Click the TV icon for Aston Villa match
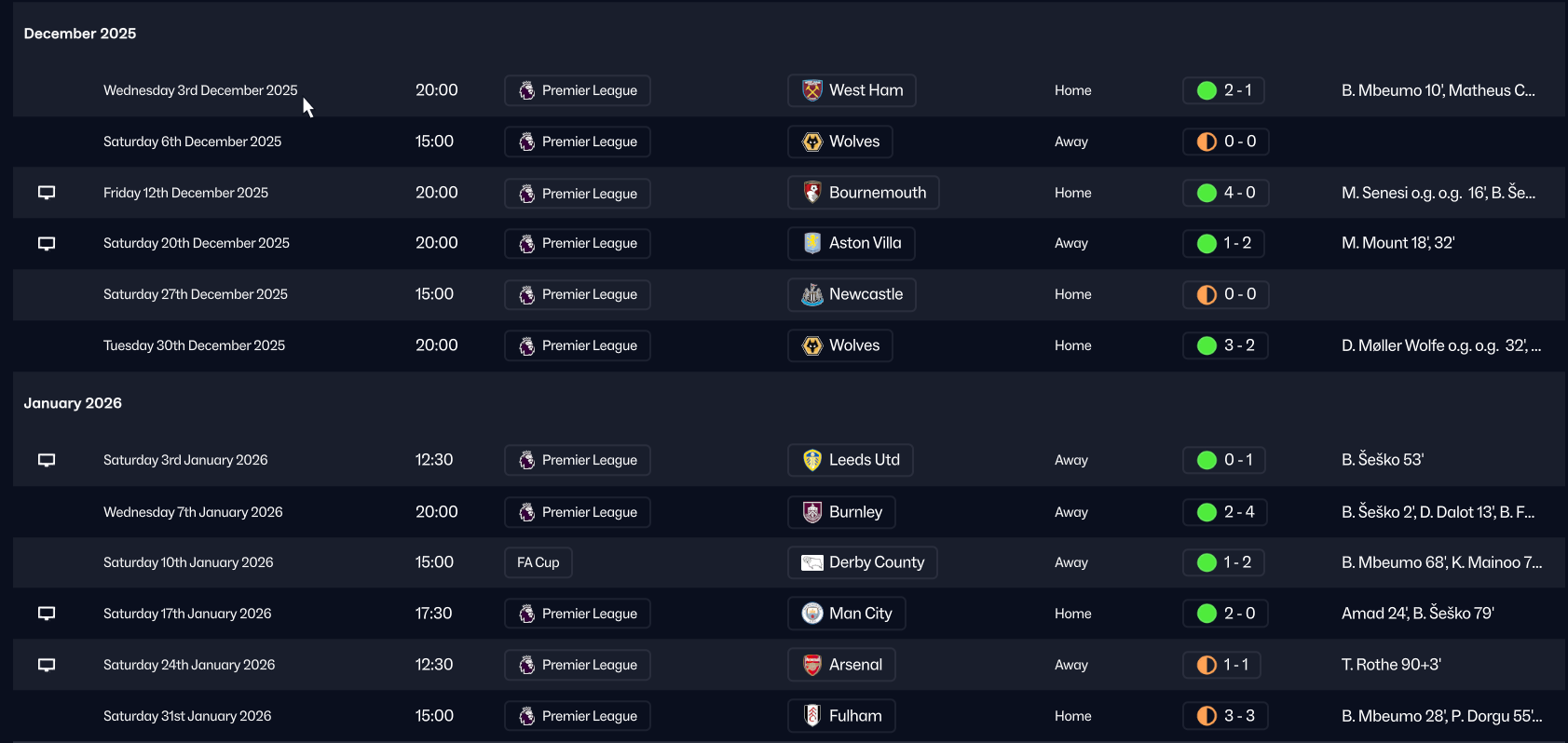 pos(47,243)
